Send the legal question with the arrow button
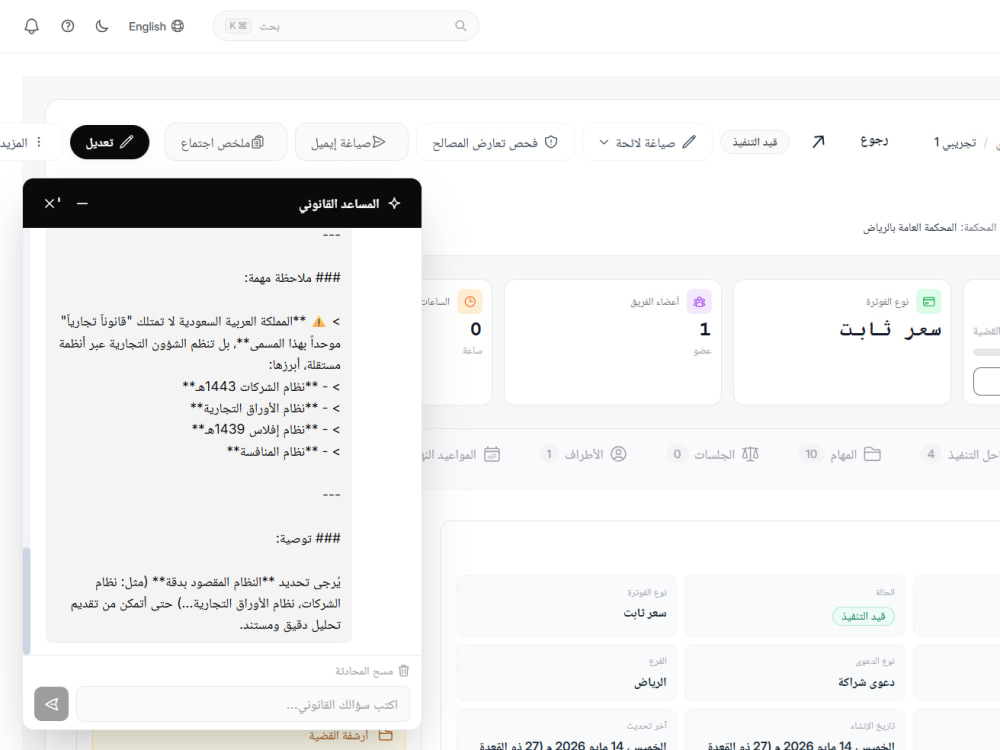 52,704
